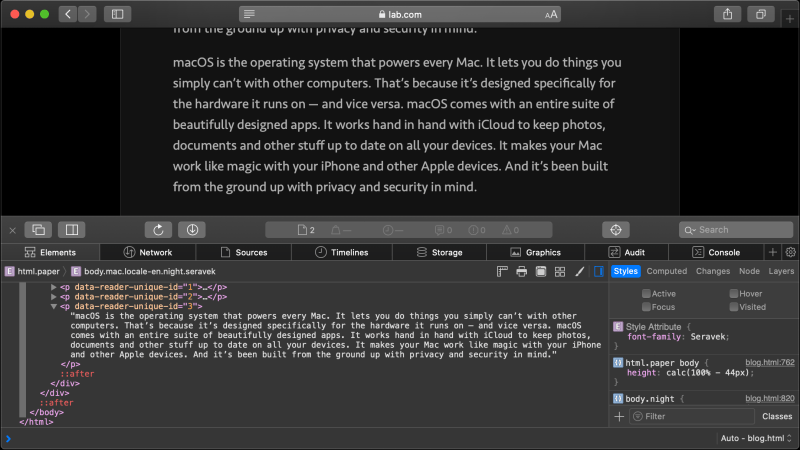Enable the Visited pseudo-class checkbox
800x450 pixels.
coord(734,307)
